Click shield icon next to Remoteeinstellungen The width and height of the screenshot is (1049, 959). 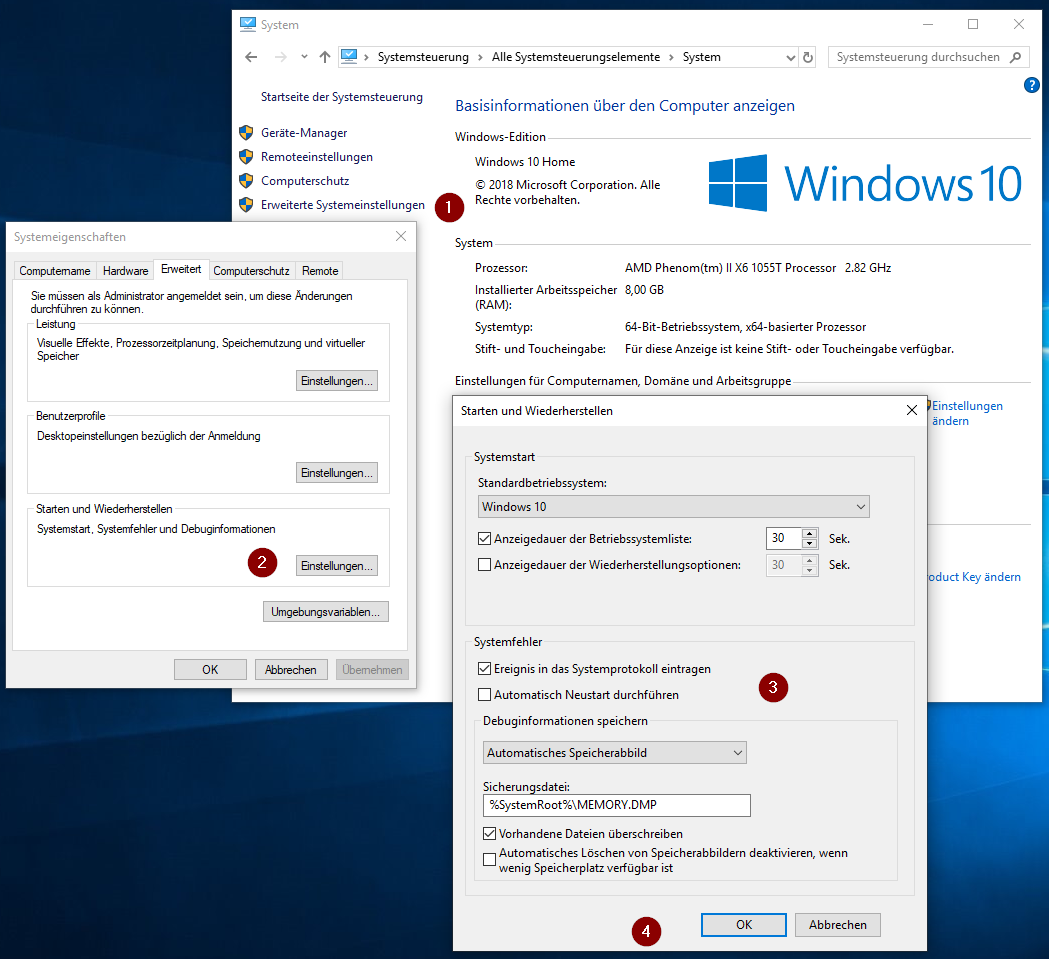pos(246,157)
